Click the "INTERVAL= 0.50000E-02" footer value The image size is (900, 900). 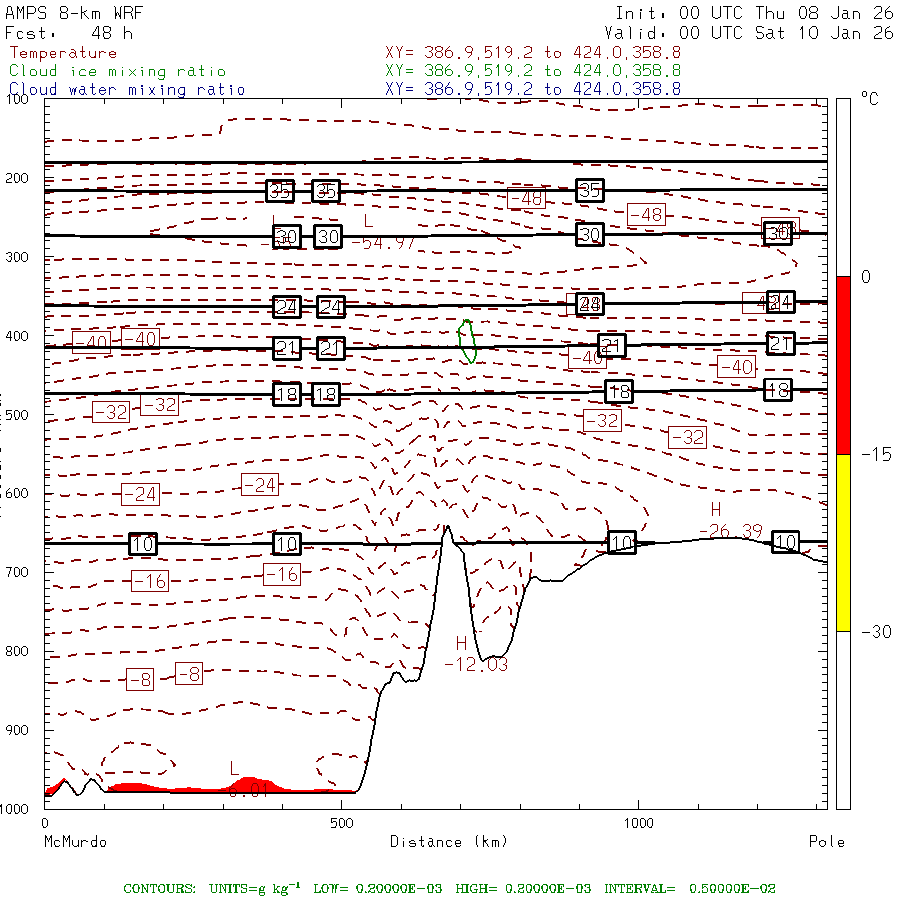pos(689,889)
